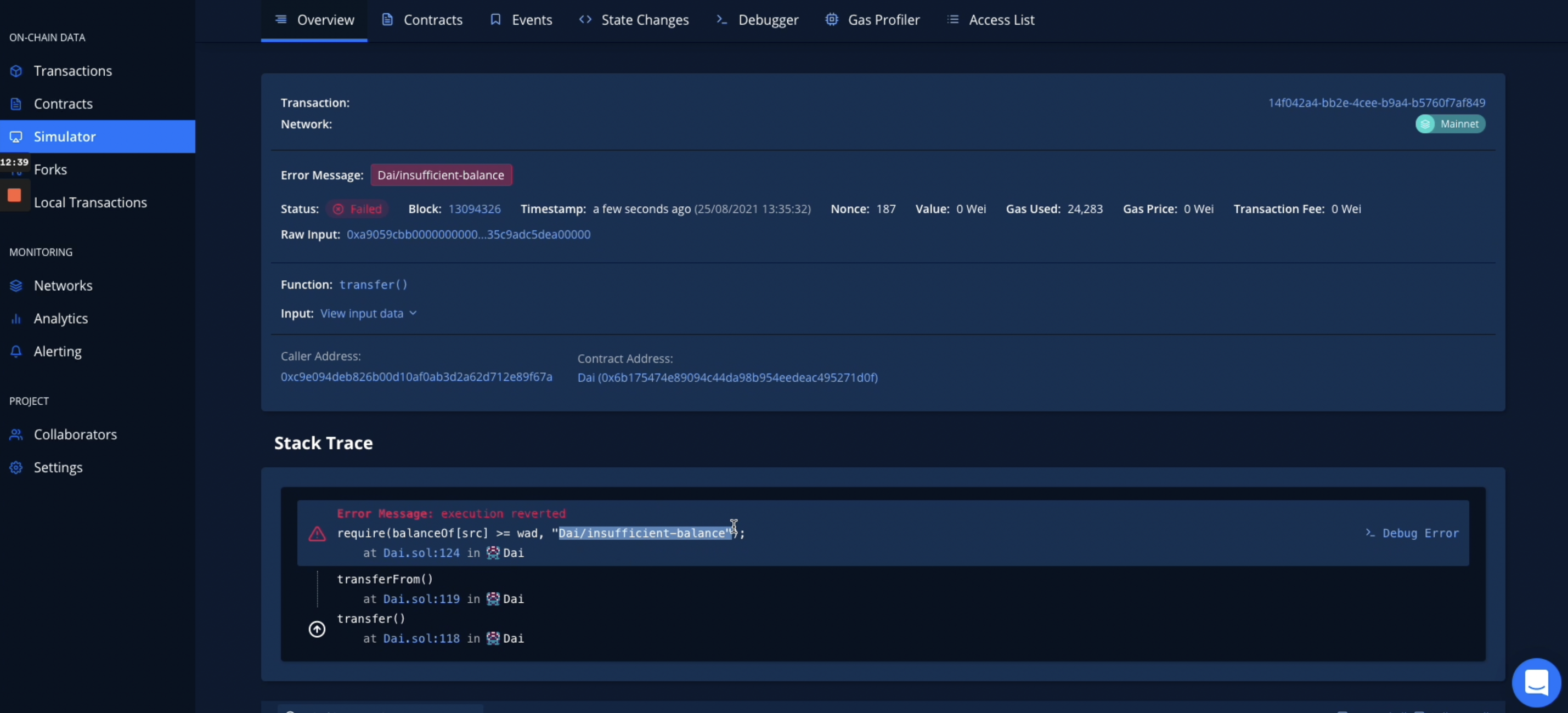Viewport: 1568px width, 713px height.
Task: Click the View input data chevron
Action: point(413,314)
